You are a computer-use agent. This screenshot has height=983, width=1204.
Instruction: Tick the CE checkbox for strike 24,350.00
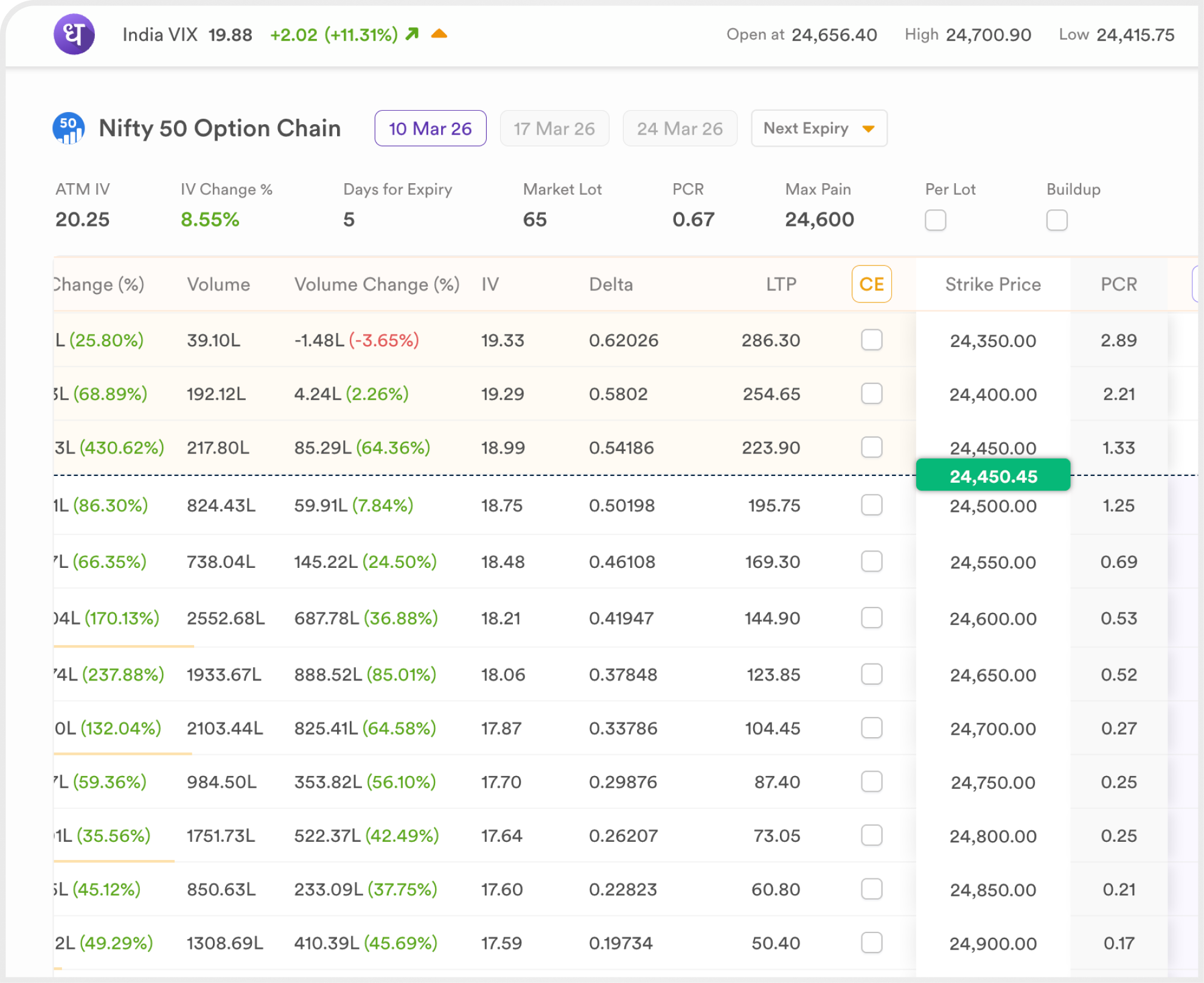click(x=871, y=340)
